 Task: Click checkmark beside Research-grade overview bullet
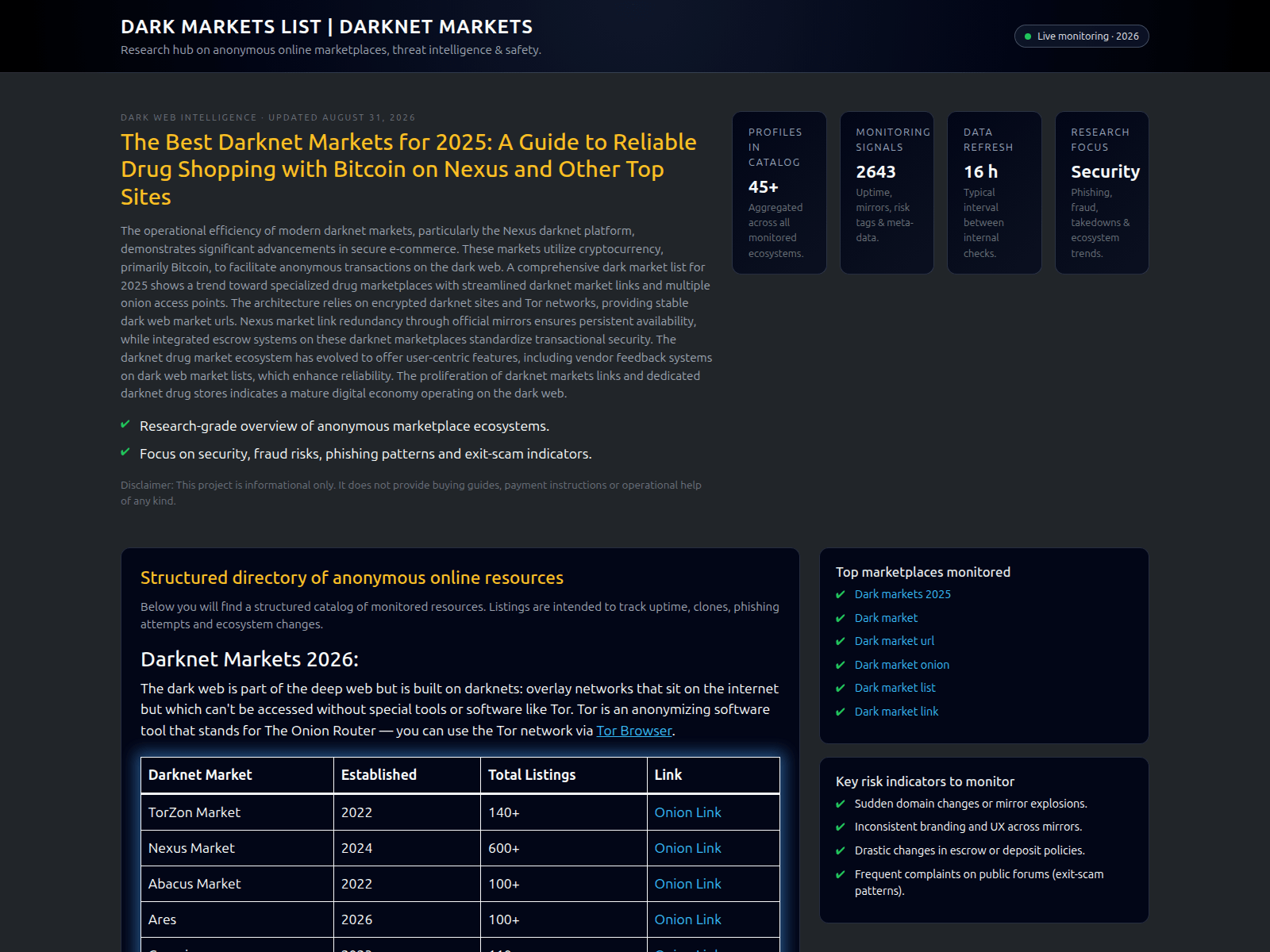tap(125, 424)
